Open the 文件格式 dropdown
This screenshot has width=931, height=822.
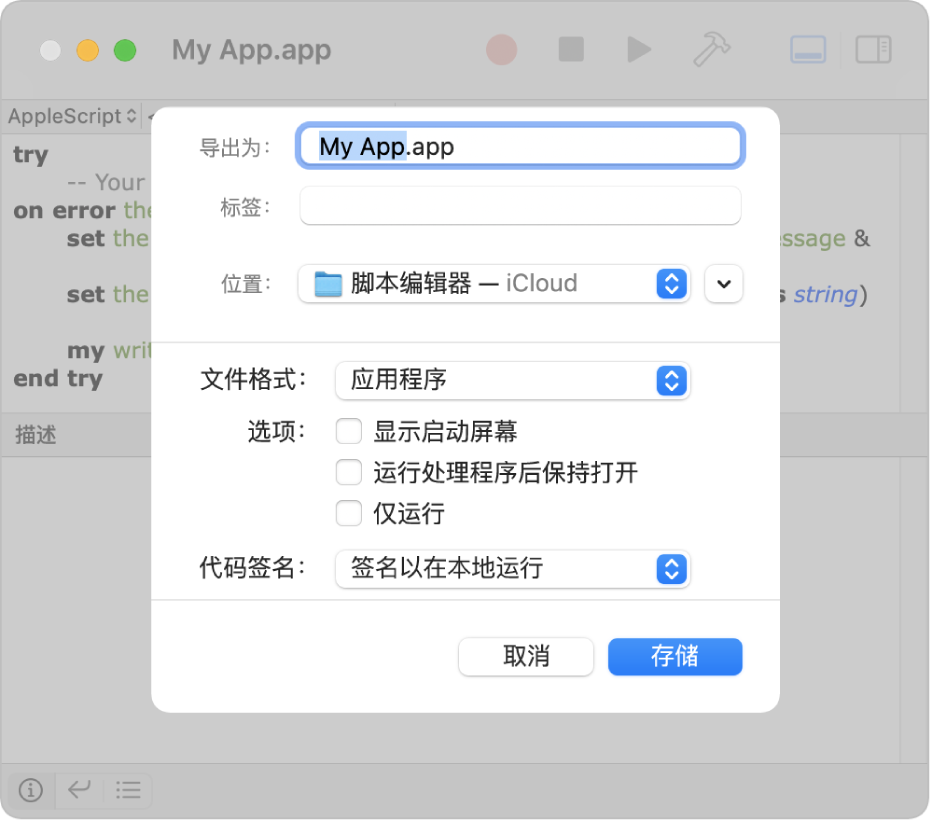click(512, 381)
